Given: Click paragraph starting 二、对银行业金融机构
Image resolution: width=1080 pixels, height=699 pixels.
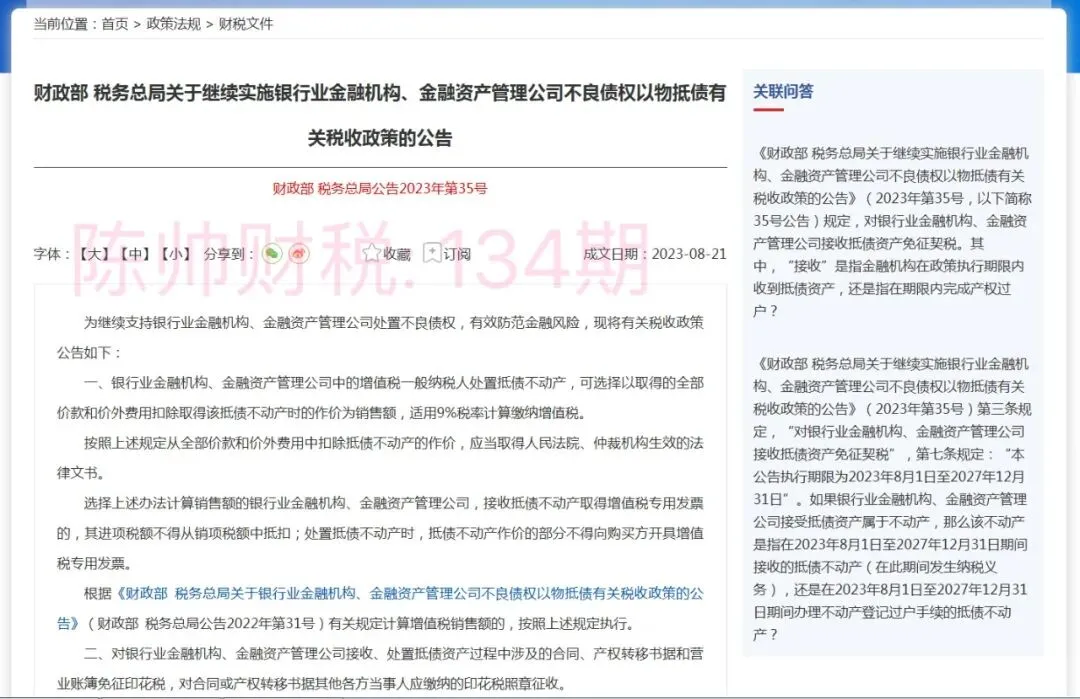Looking at the screenshot, I should click(x=380, y=668).
